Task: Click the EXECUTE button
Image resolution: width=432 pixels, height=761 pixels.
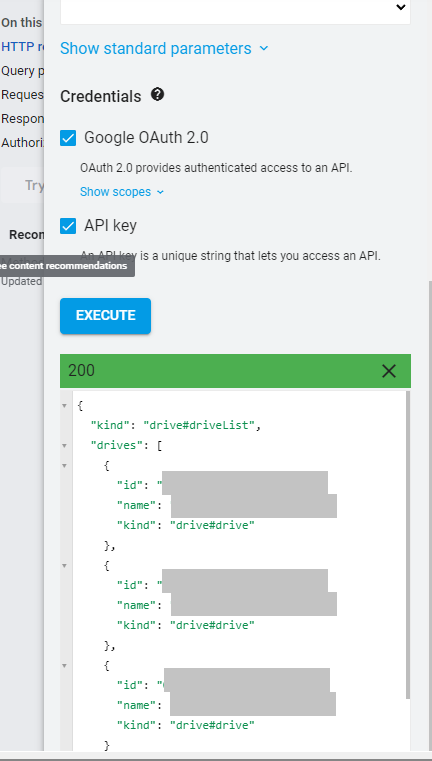Action: click(x=105, y=316)
